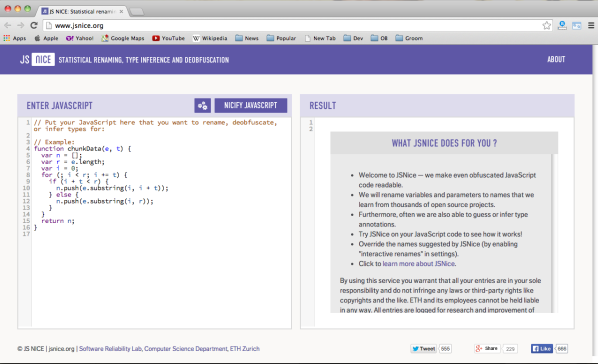Click the Tweet button
This screenshot has height=364, width=598.
(x=423, y=348)
